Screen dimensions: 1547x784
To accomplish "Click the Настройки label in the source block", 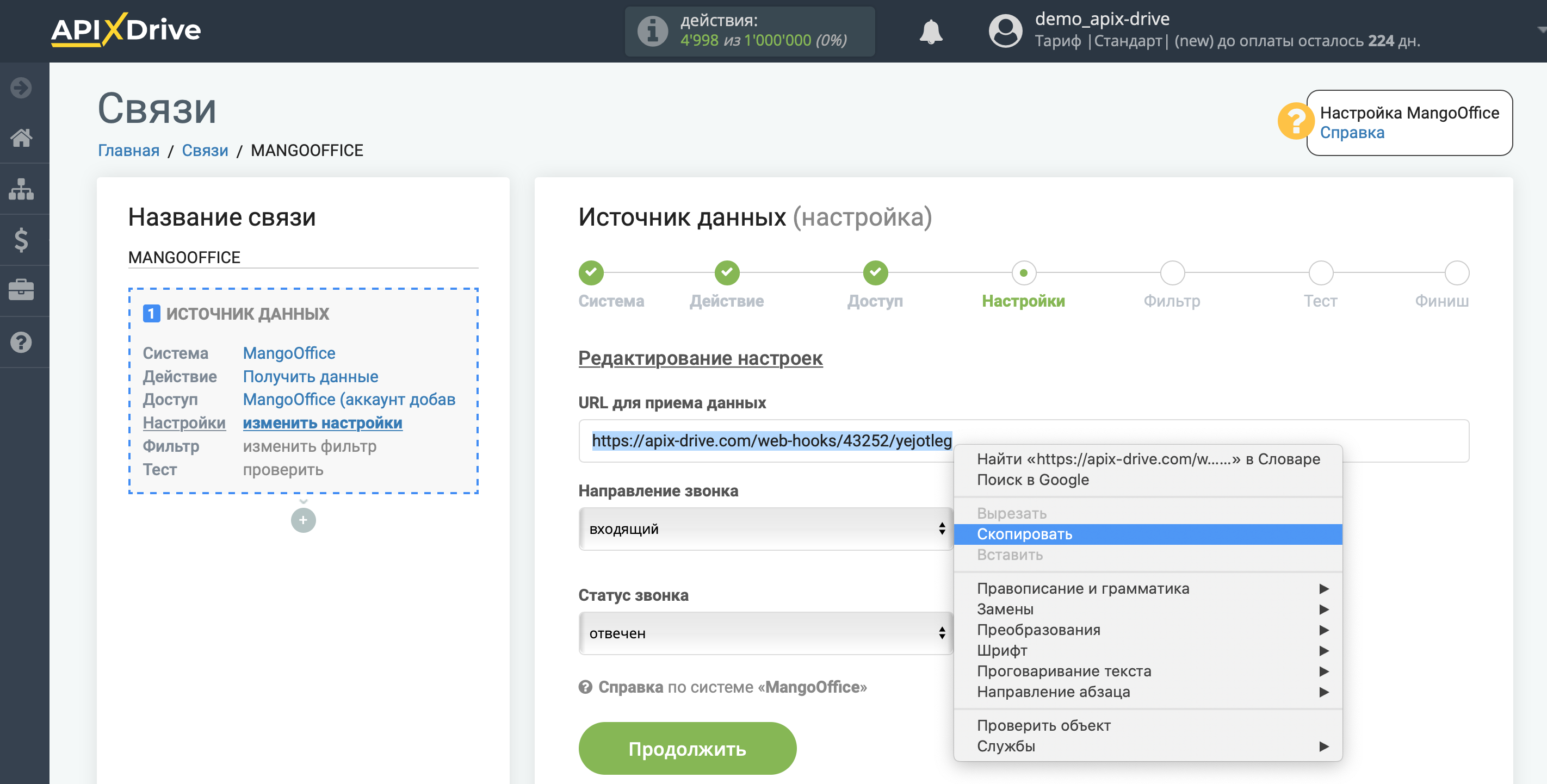I will point(184,422).
